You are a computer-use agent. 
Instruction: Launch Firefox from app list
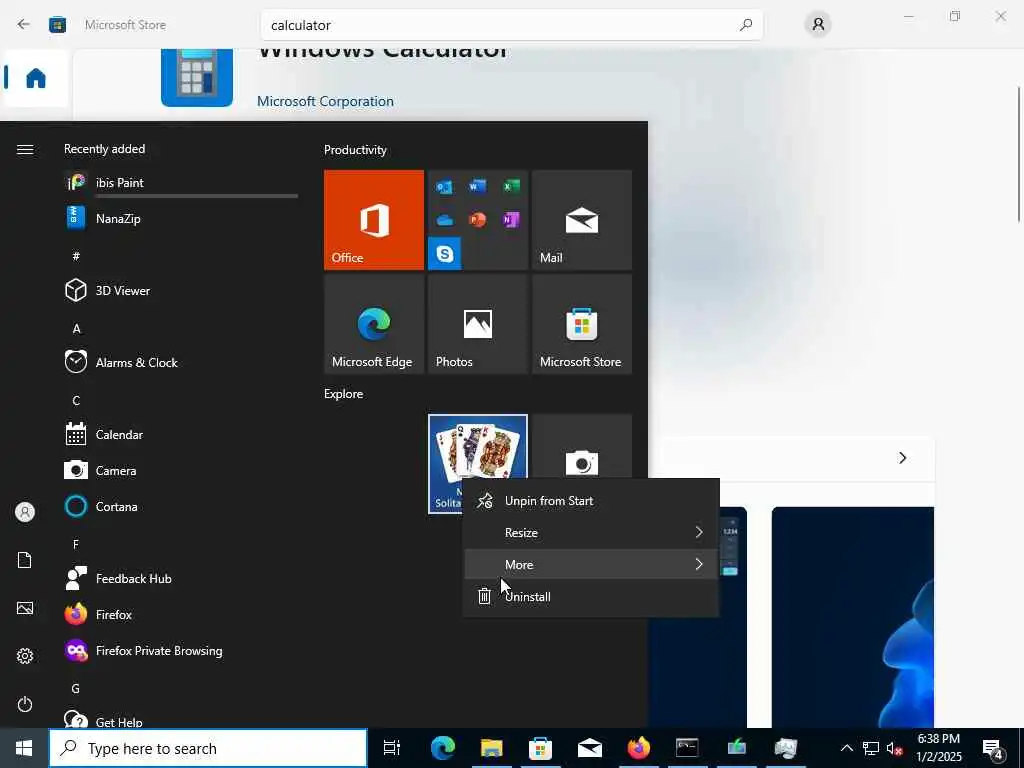[x=181, y=614]
